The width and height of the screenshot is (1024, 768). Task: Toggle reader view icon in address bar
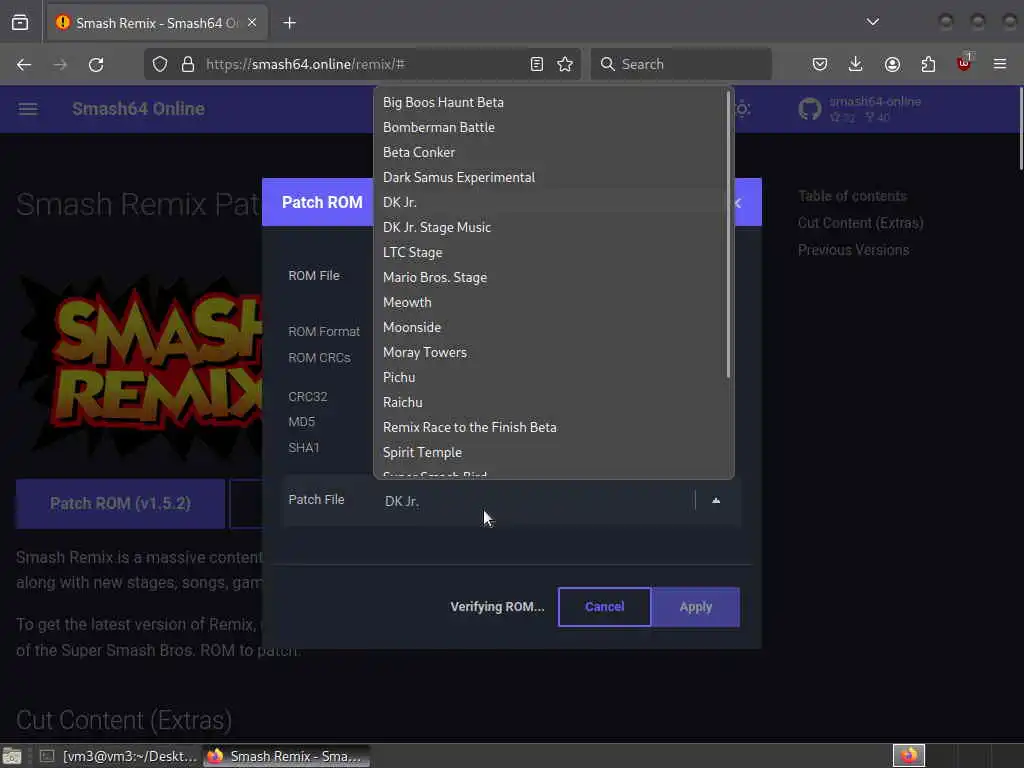click(537, 64)
